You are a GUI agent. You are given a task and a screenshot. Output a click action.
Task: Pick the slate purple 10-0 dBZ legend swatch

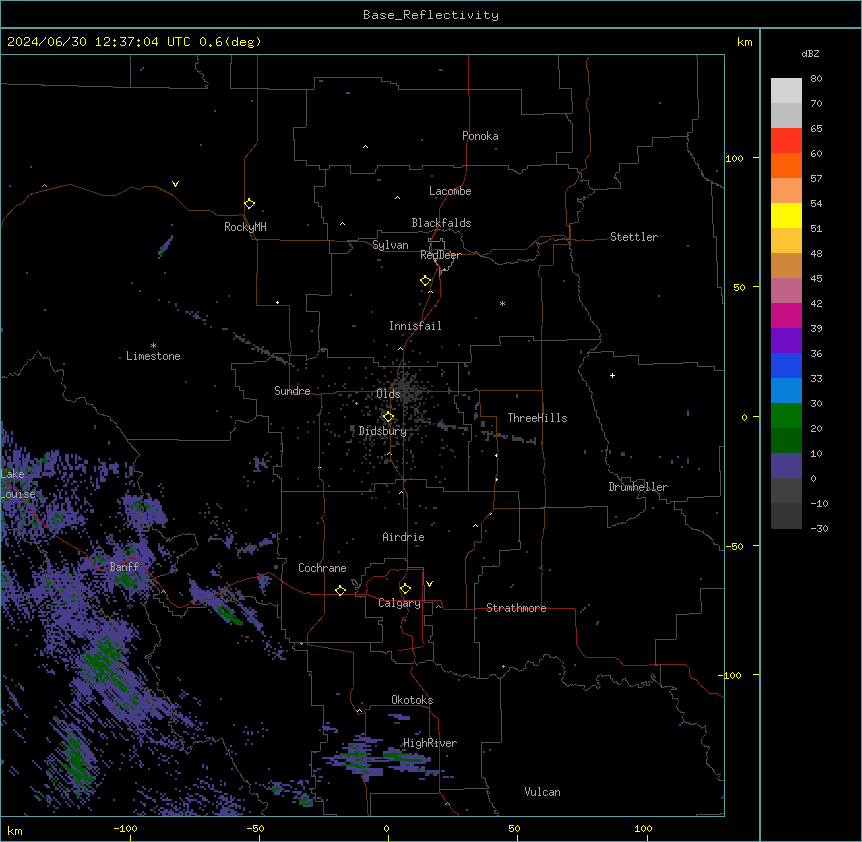coord(786,466)
